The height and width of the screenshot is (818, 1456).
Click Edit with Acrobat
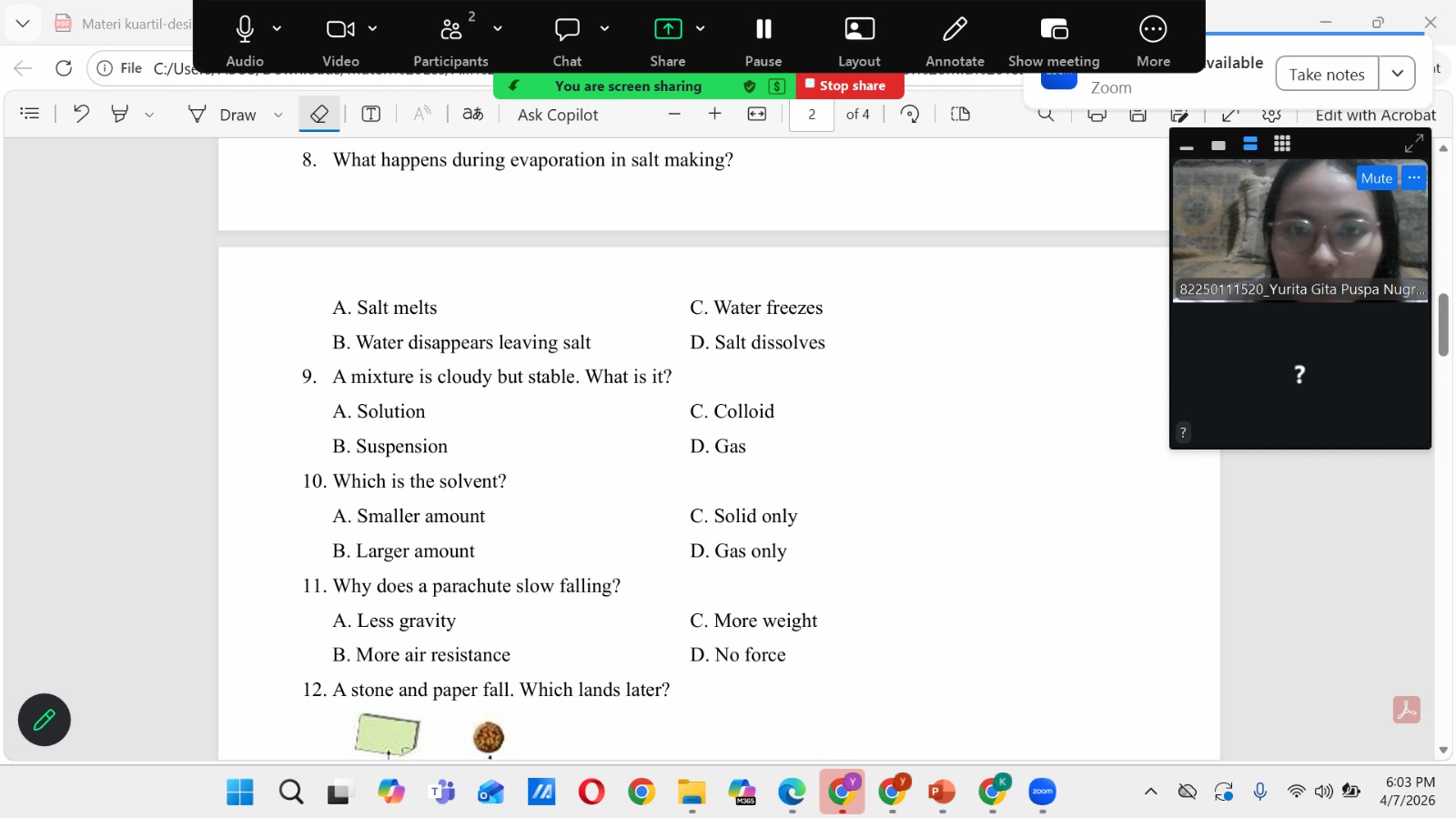(1375, 115)
